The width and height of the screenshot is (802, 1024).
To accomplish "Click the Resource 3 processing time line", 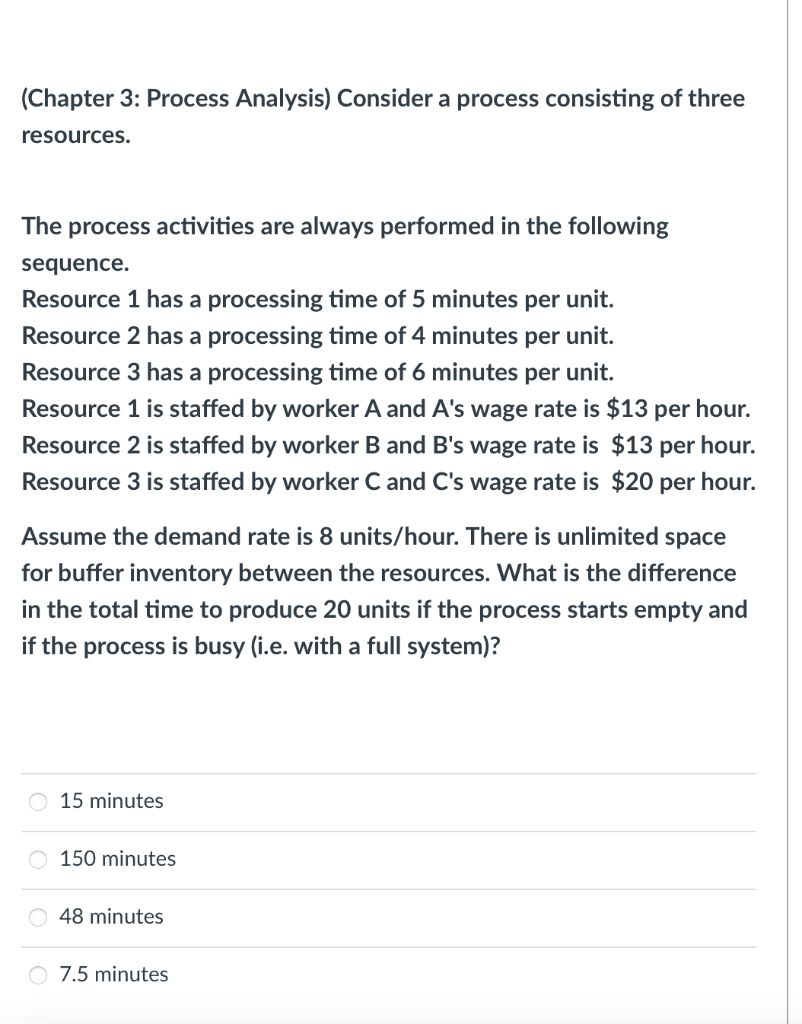I will tap(318, 372).
